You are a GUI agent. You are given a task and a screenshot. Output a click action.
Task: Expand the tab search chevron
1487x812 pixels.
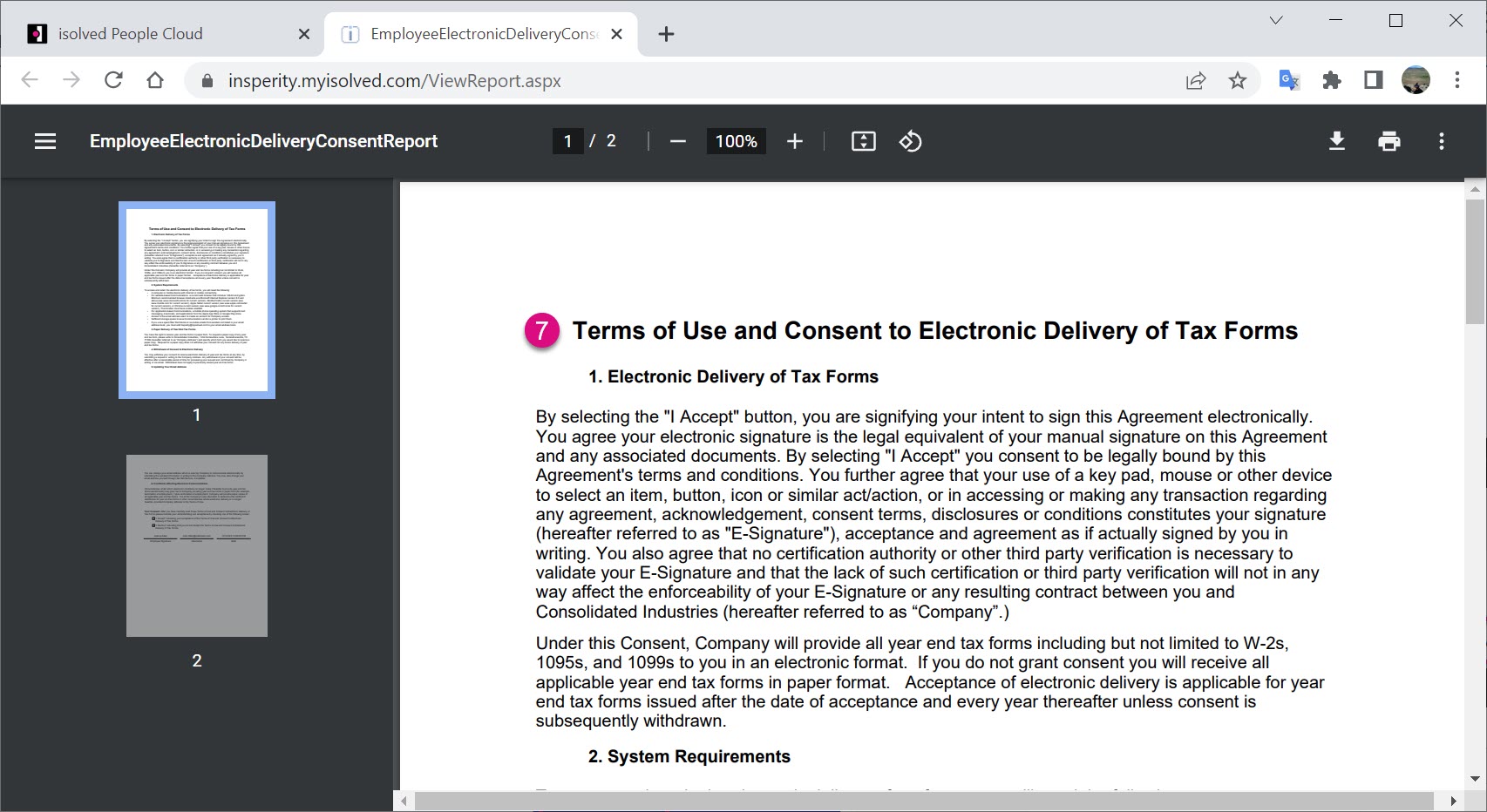pos(1276,21)
